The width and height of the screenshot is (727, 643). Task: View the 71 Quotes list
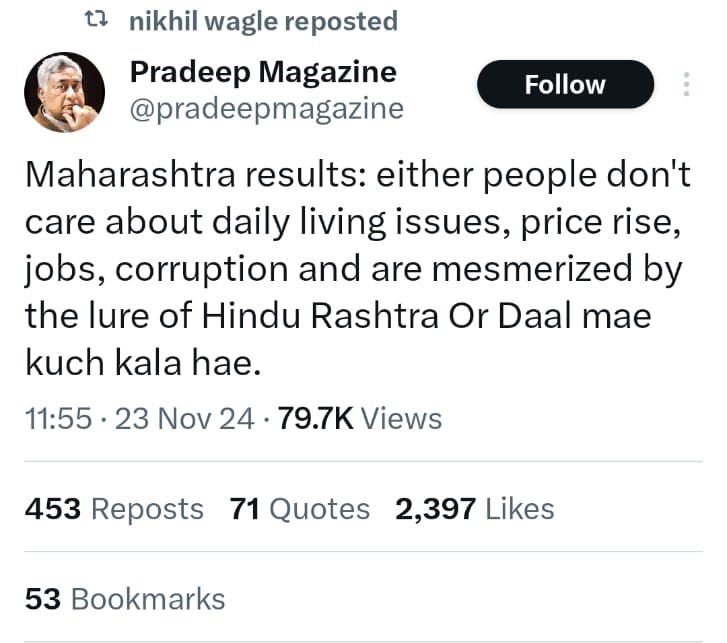pos(300,509)
